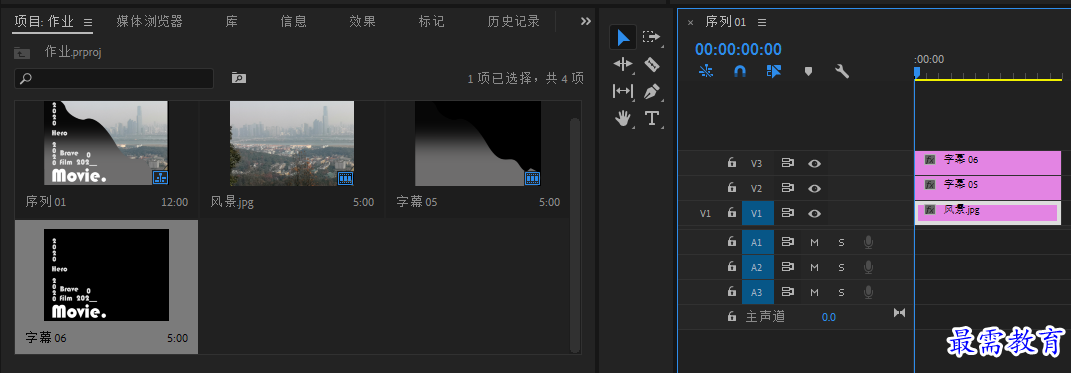Select the Hand tool

pos(623,119)
